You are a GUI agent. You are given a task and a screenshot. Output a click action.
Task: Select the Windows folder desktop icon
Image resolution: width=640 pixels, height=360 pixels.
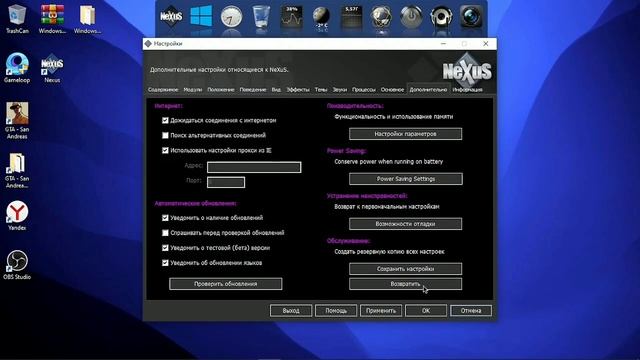tap(87, 19)
